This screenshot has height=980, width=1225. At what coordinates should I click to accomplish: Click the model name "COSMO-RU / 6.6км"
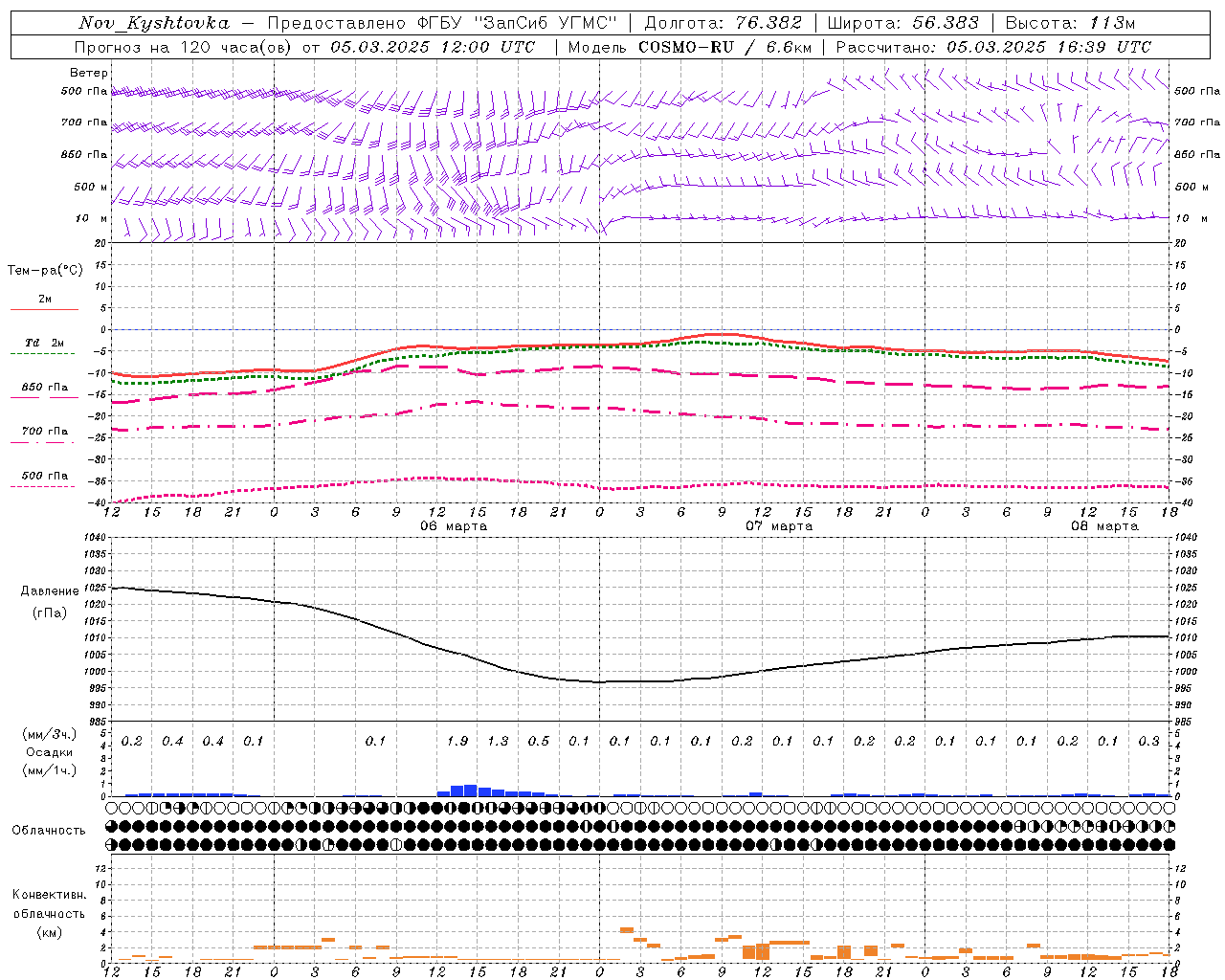724,47
